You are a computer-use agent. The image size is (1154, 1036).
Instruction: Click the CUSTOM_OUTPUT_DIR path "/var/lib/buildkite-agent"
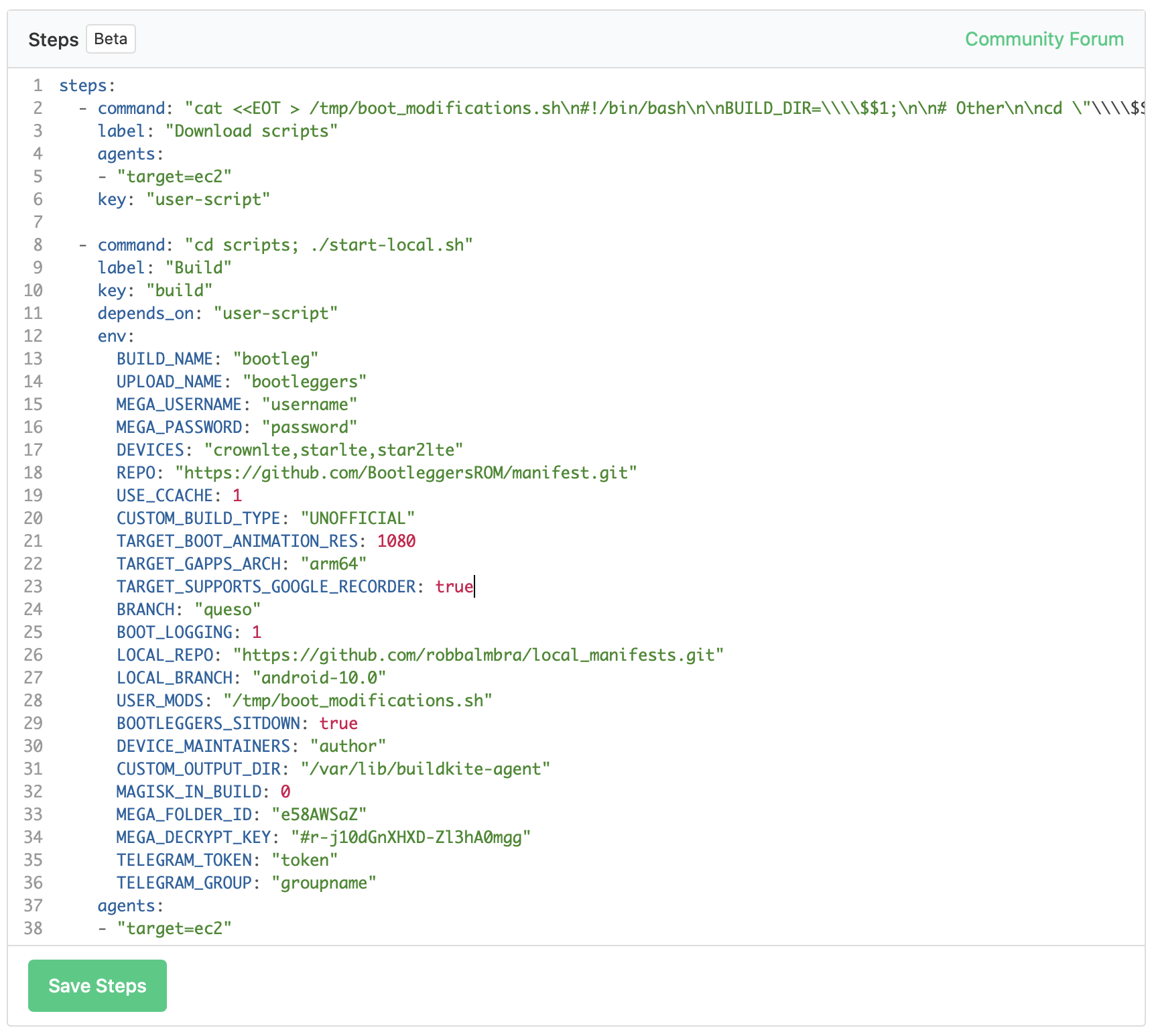click(x=426, y=769)
